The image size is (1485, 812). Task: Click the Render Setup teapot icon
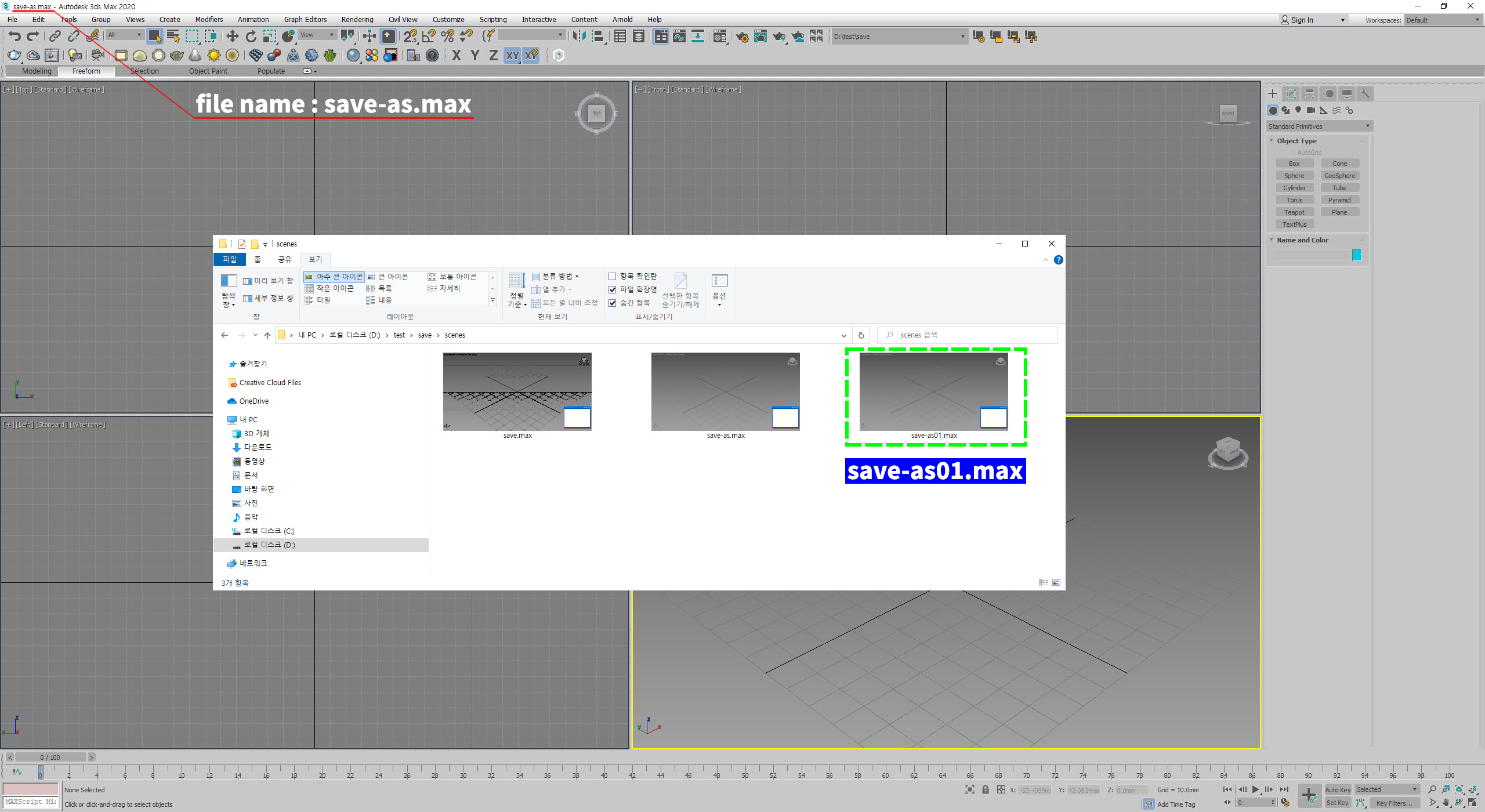tap(741, 37)
